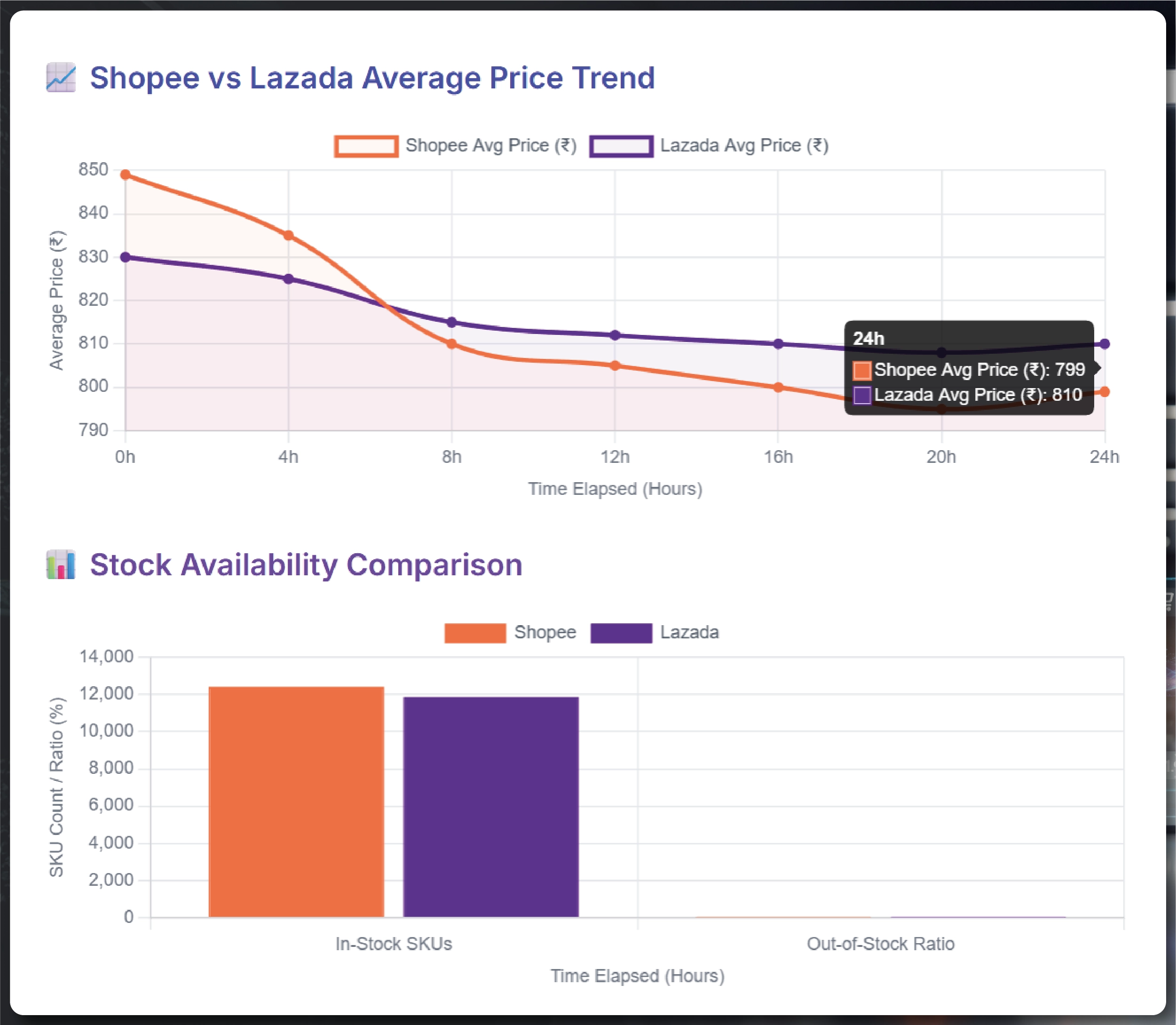The image size is (1176, 1025).
Task: Select the Lazada point at 12h
Action: pyautogui.click(x=615, y=335)
